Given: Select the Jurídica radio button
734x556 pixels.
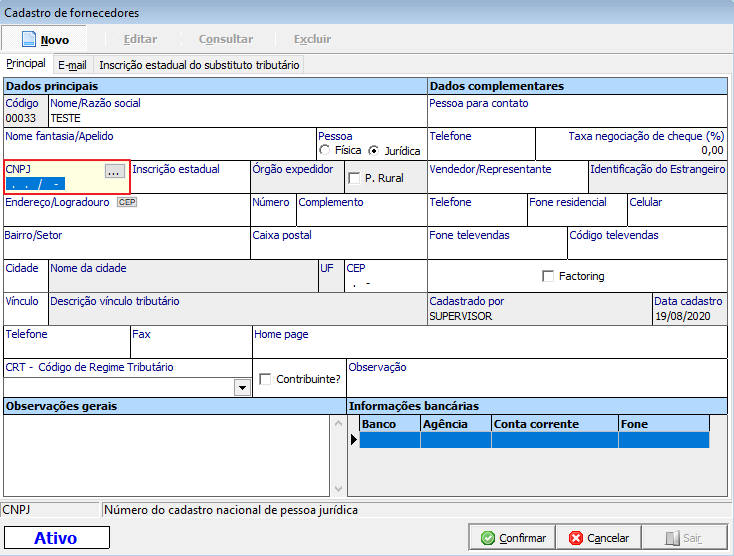Looking at the screenshot, I should pos(374,151).
